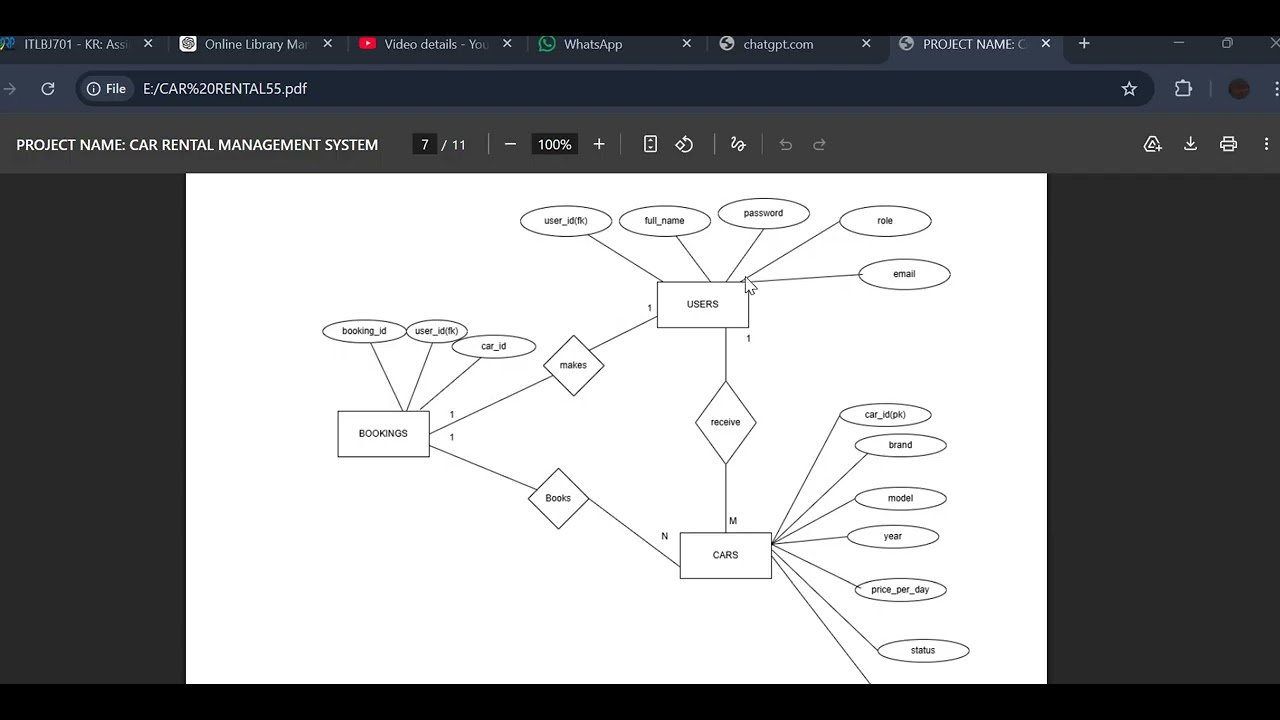Image resolution: width=1280 pixels, height=720 pixels.
Task: Reload the PDF page
Action: coord(47,89)
